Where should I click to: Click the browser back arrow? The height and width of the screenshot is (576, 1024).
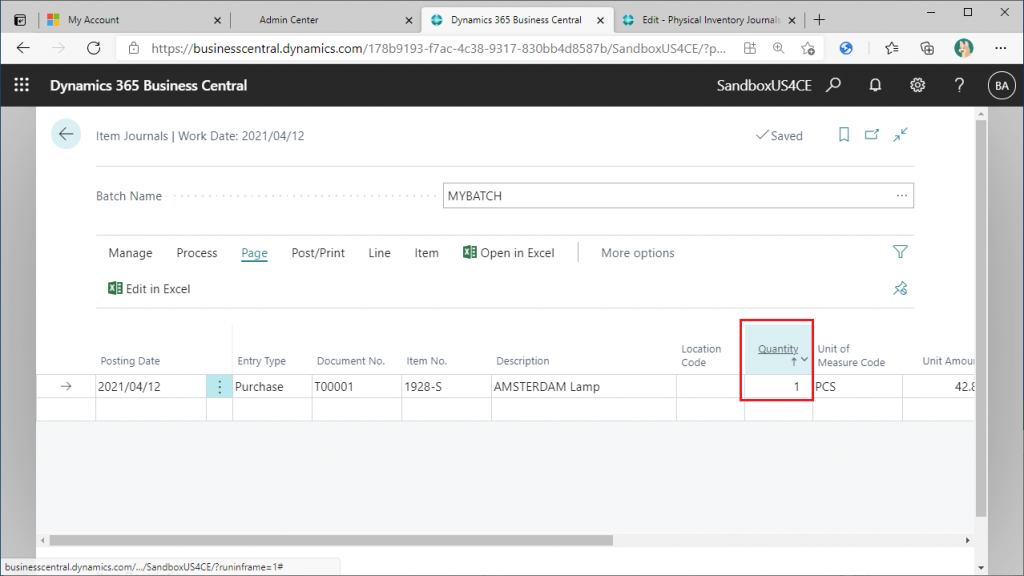(x=23, y=48)
